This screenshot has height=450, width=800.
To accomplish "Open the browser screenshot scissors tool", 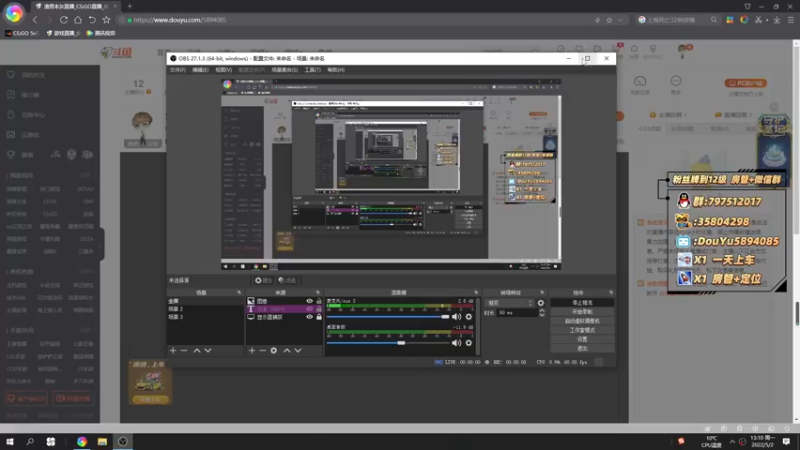I will (759, 20).
